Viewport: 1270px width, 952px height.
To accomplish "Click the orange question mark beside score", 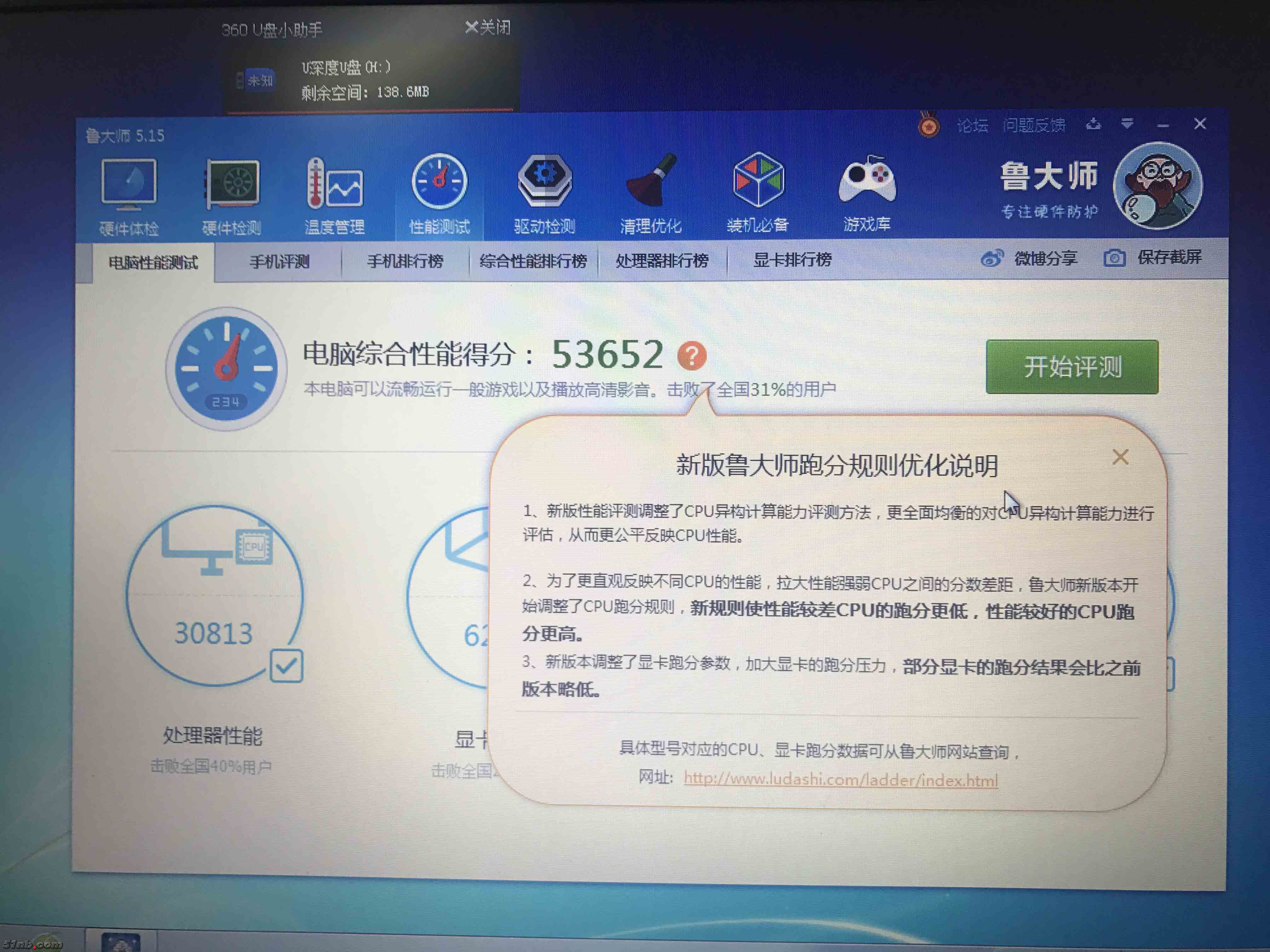I will [x=692, y=356].
